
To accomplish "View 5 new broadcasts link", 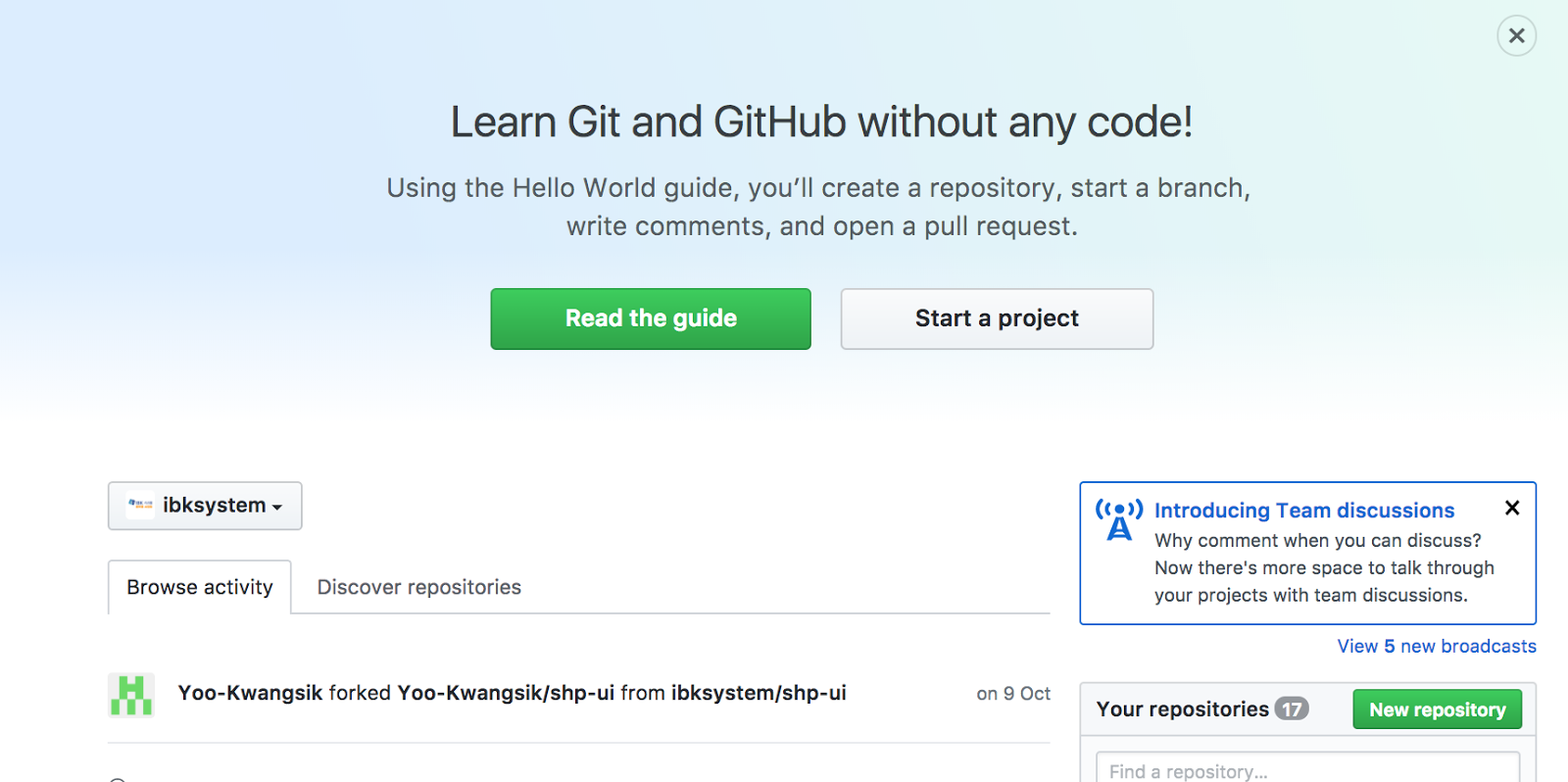I will pyautogui.click(x=1436, y=647).
